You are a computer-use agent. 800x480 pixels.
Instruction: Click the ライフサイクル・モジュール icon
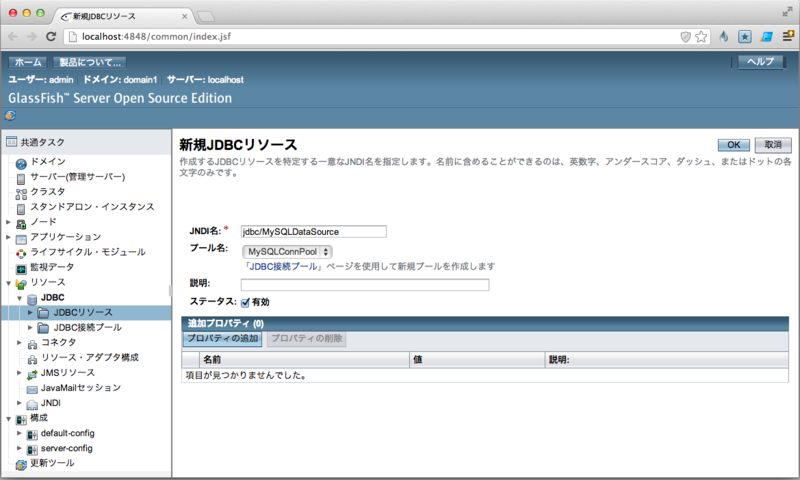tap(21, 252)
